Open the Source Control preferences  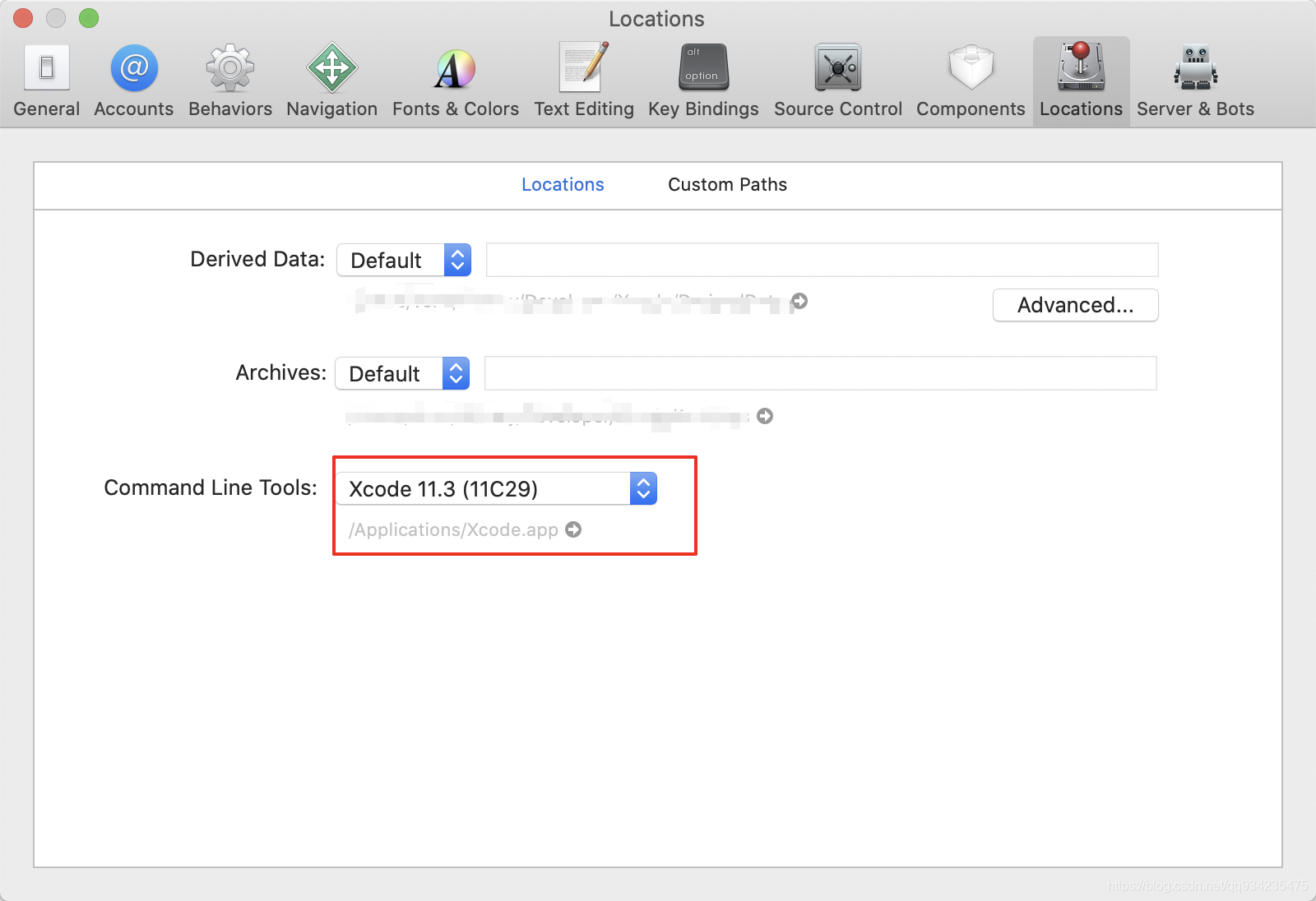click(x=838, y=81)
